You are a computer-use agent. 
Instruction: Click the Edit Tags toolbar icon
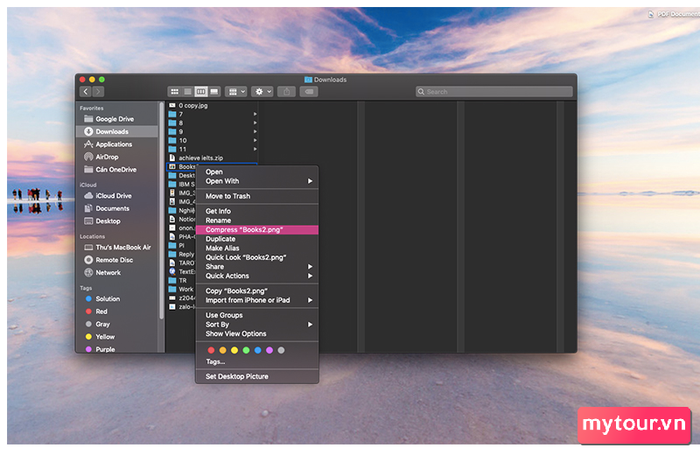point(310,91)
